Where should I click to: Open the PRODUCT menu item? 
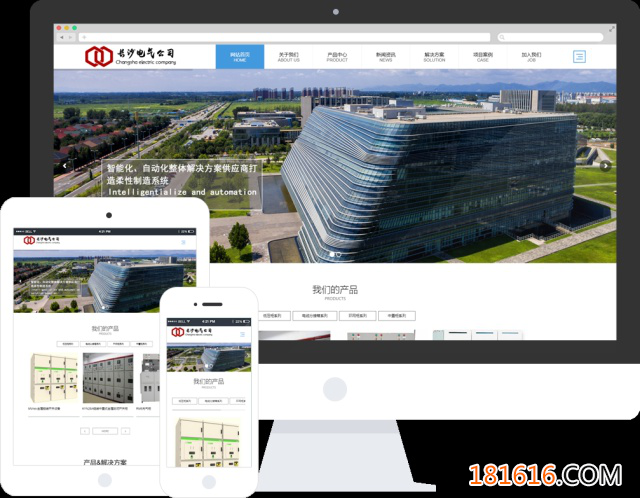337,57
